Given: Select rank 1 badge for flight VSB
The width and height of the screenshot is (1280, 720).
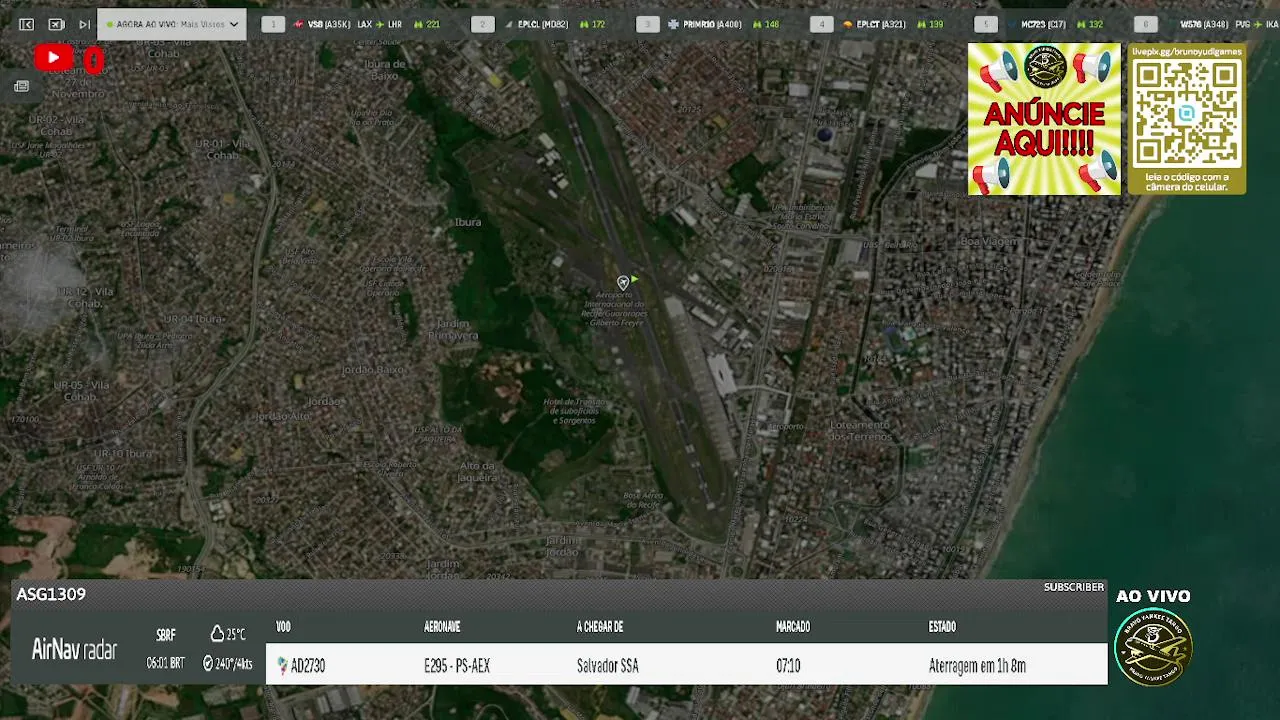Looking at the screenshot, I should (273, 24).
